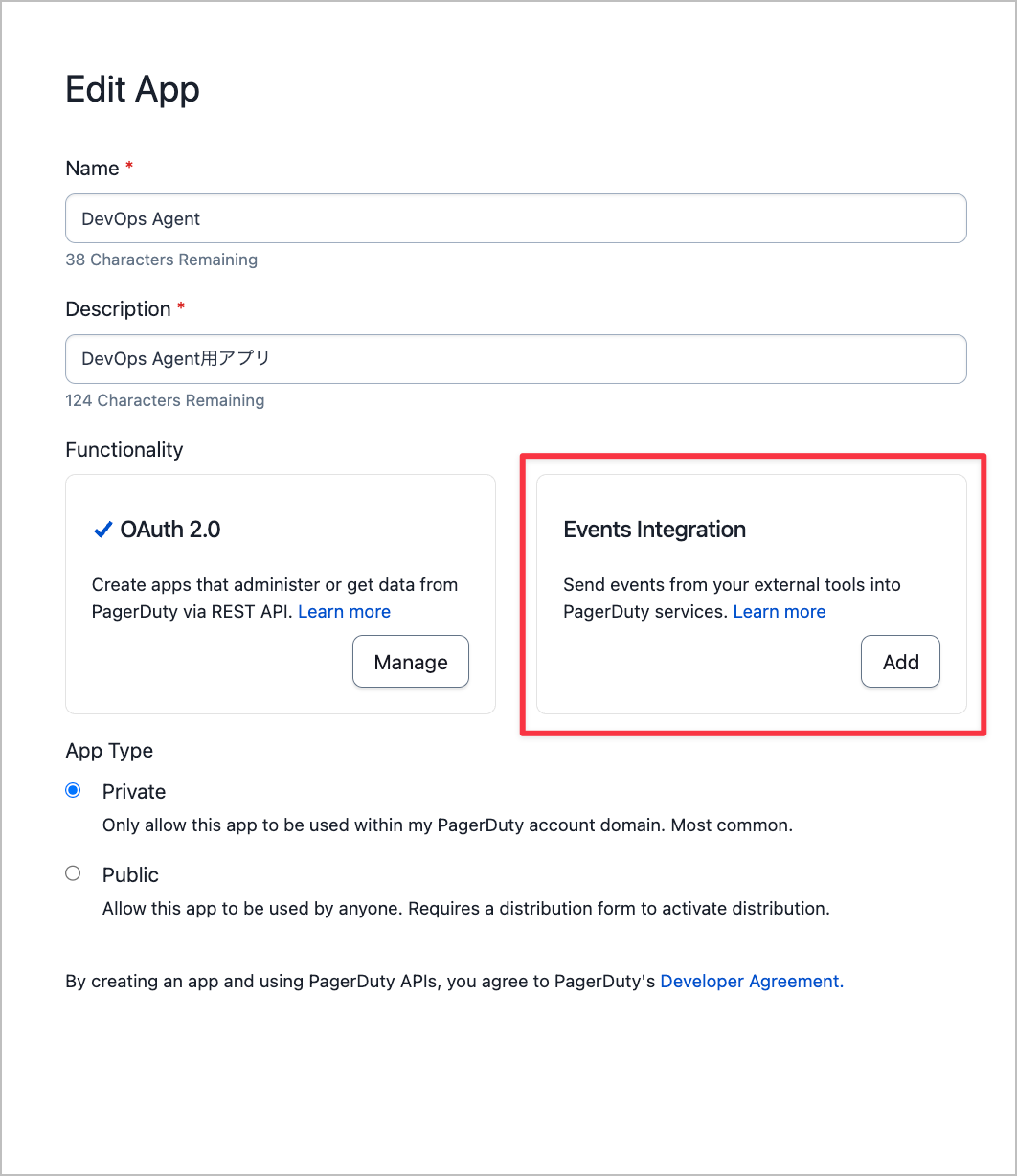Focus the Name field containing DevOps Agent

[515, 218]
